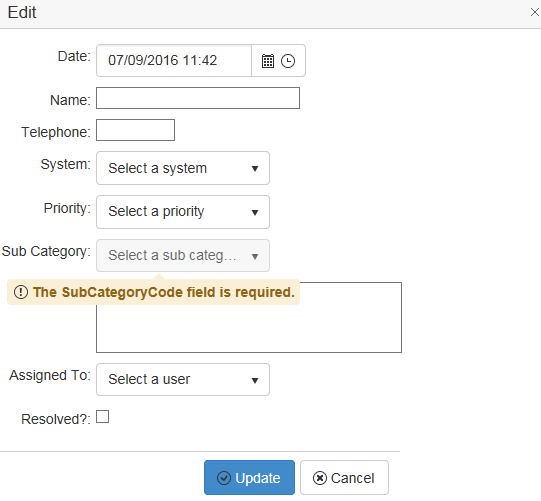Open the Sub Category dropdown
The image size is (541, 501).
pos(183,256)
